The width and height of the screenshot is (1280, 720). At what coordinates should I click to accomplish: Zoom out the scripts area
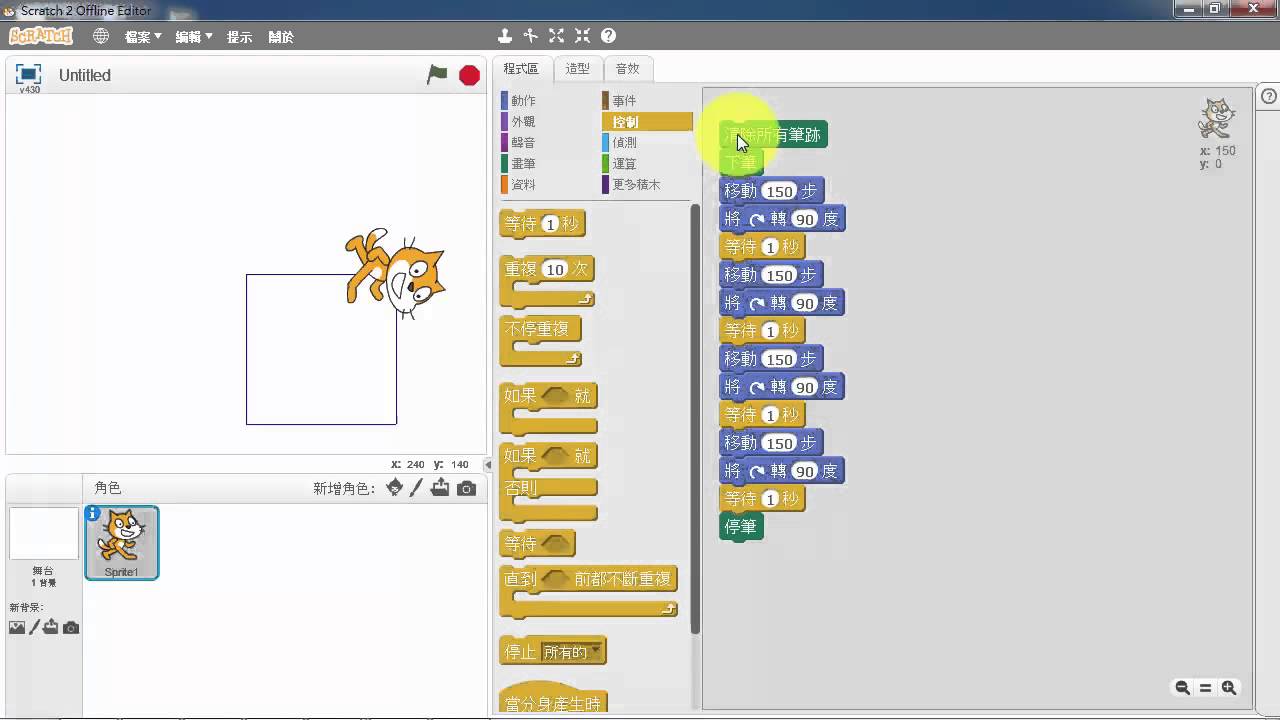1182,688
